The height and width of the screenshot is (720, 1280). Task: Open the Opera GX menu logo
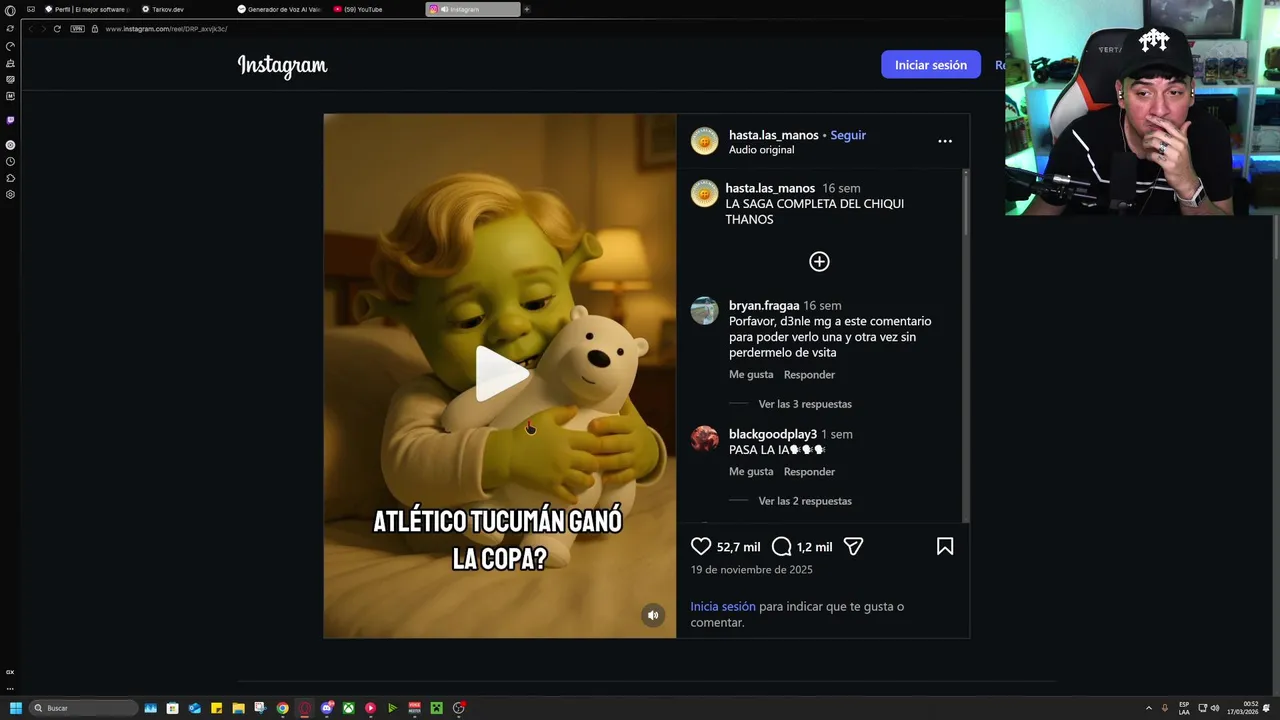pos(10,10)
